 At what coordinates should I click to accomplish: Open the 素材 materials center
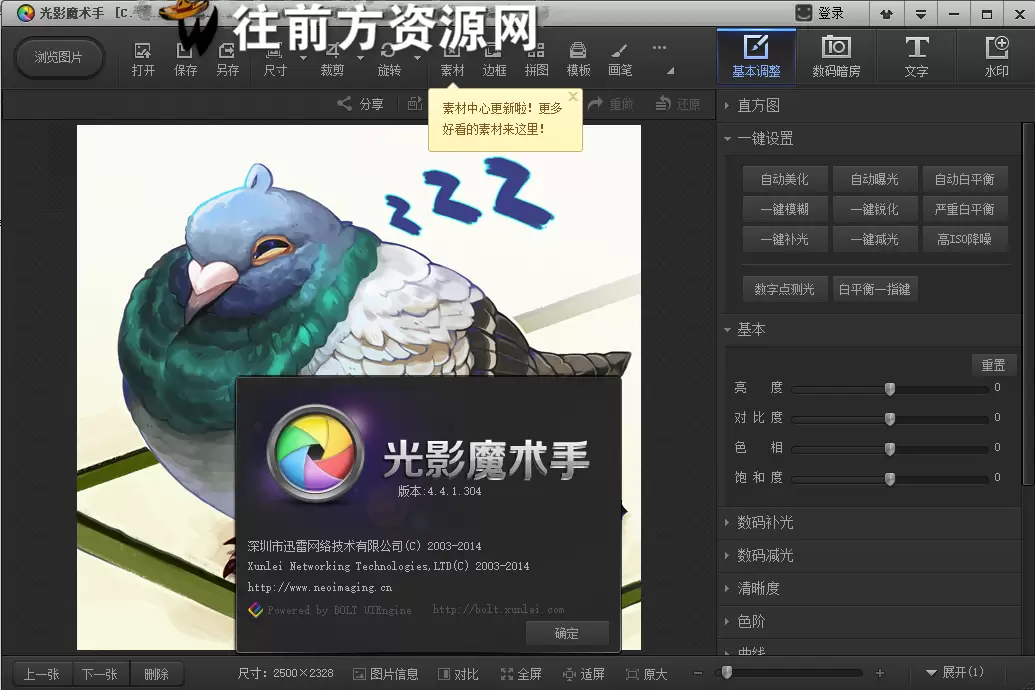[x=452, y=59]
